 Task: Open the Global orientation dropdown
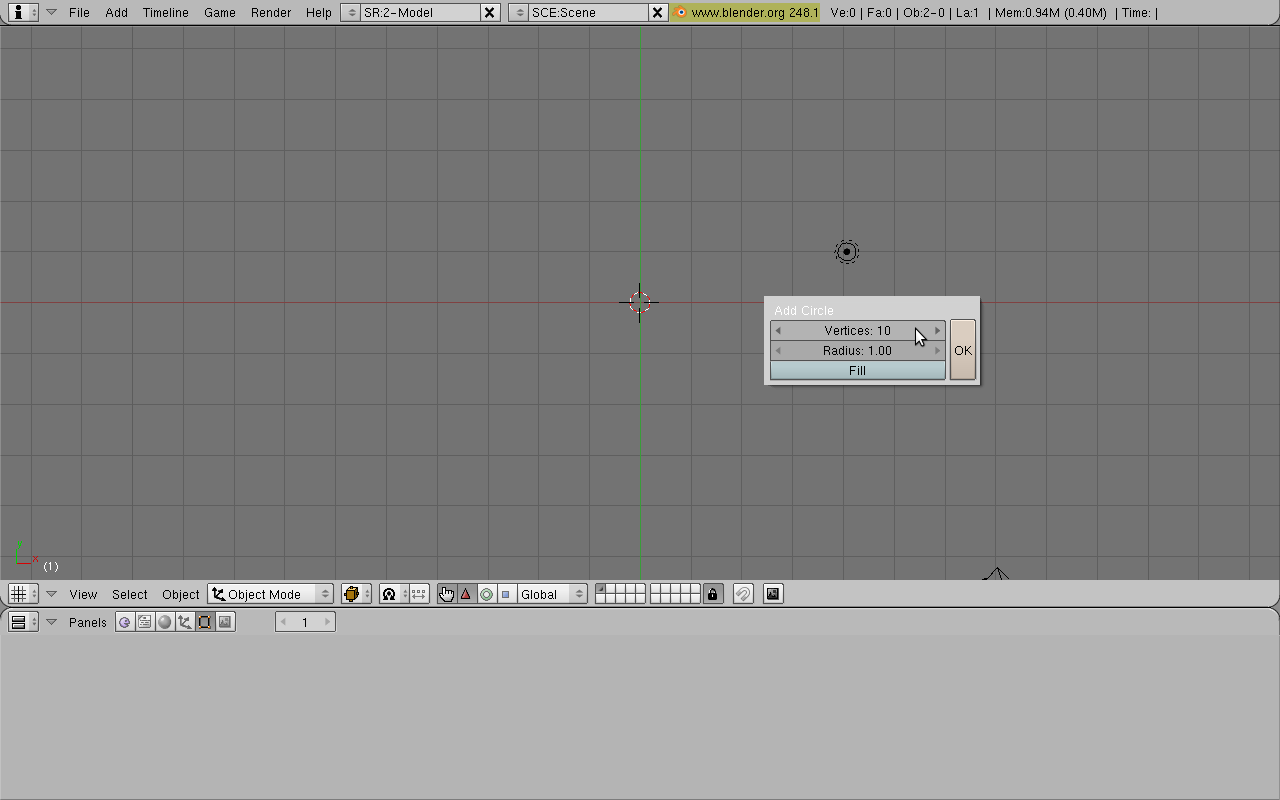(551, 594)
